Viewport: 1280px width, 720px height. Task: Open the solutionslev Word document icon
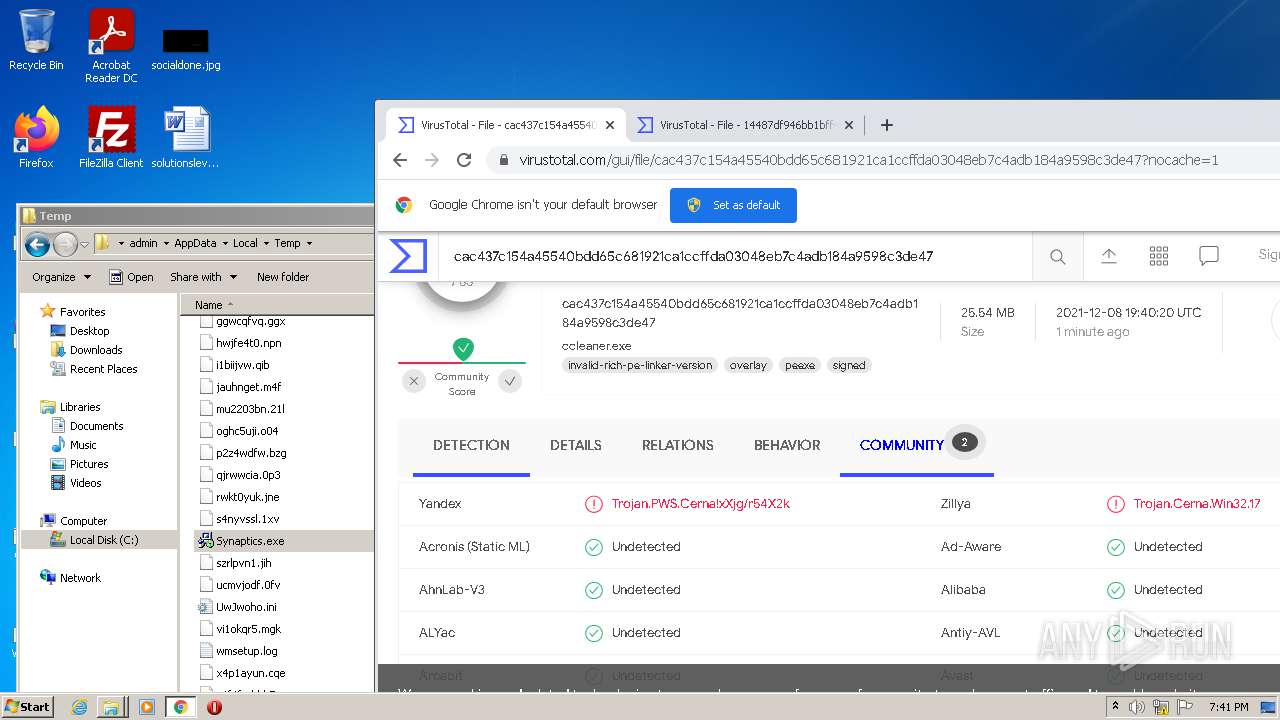click(x=186, y=138)
